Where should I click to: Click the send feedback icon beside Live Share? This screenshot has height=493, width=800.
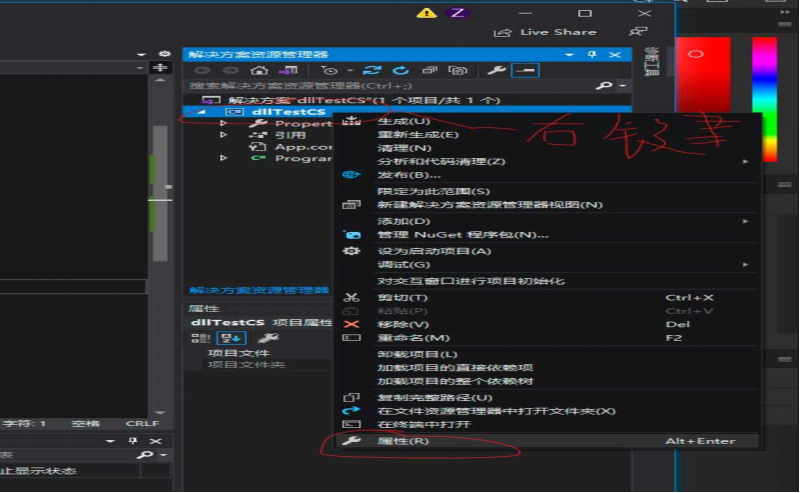pyautogui.click(x=638, y=32)
